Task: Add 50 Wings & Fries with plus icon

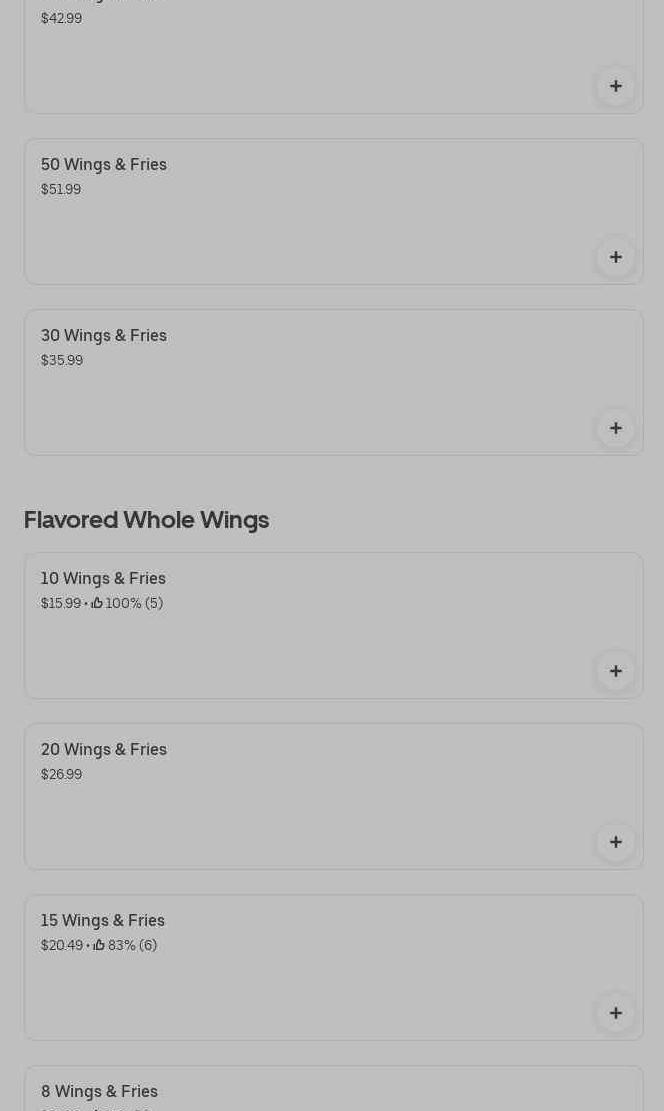Action: point(616,257)
